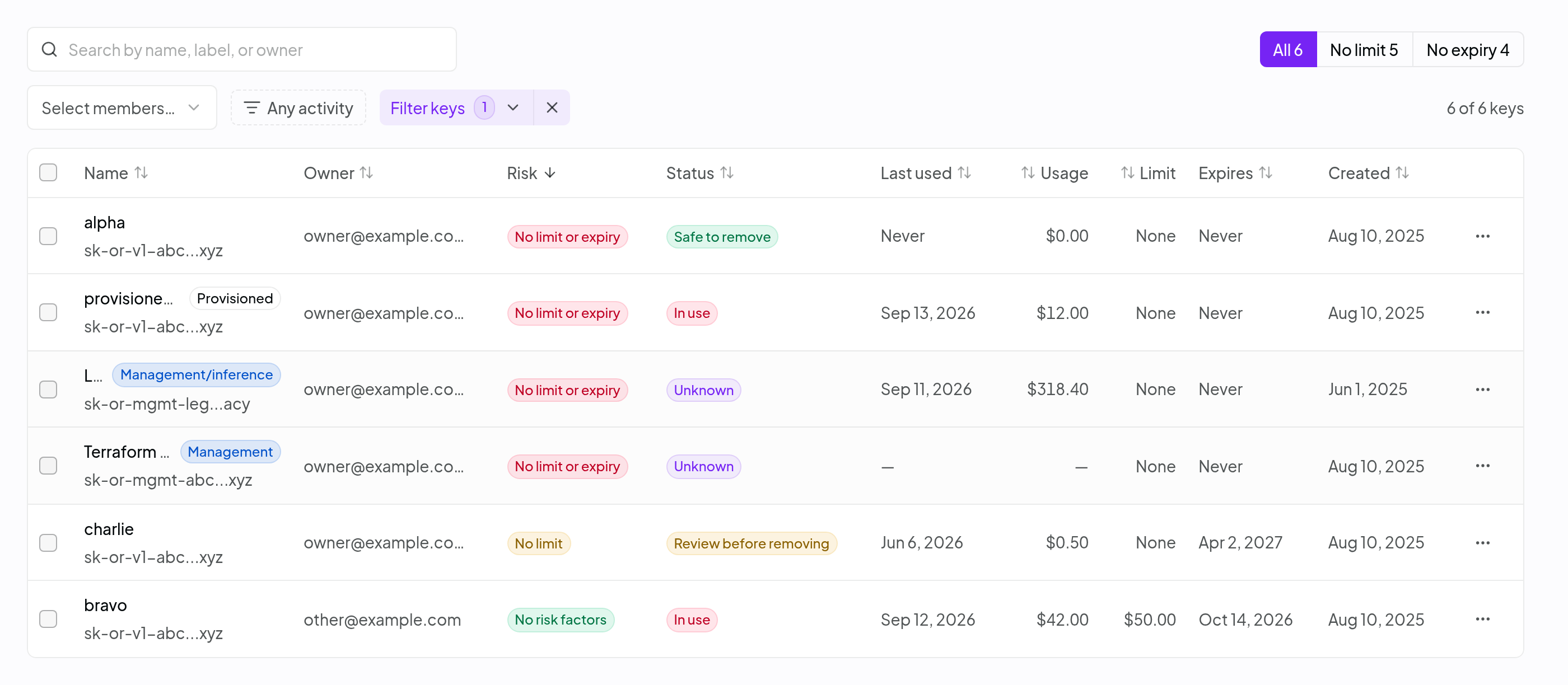Sort by Created column arrows
This screenshot has width=1568, height=685.
(x=1402, y=173)
